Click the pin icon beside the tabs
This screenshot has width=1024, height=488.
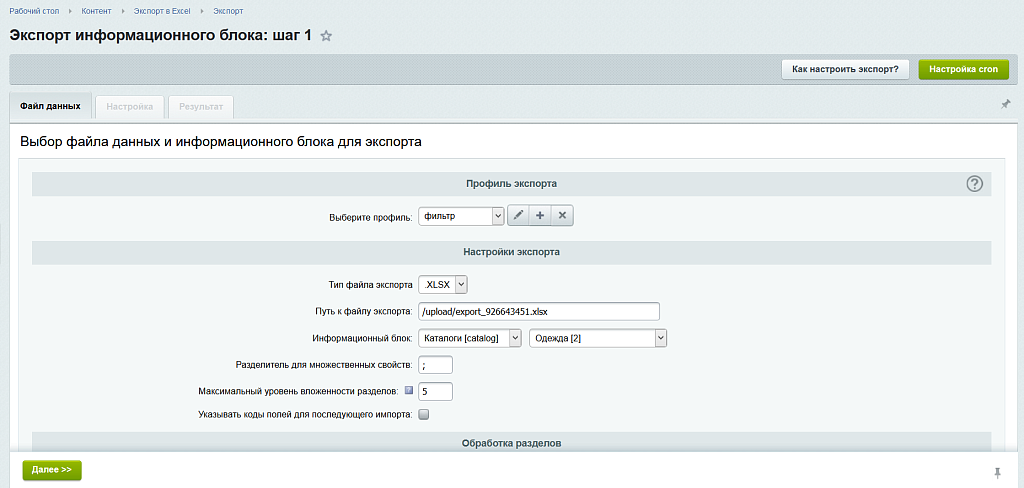click(1005, 104)
